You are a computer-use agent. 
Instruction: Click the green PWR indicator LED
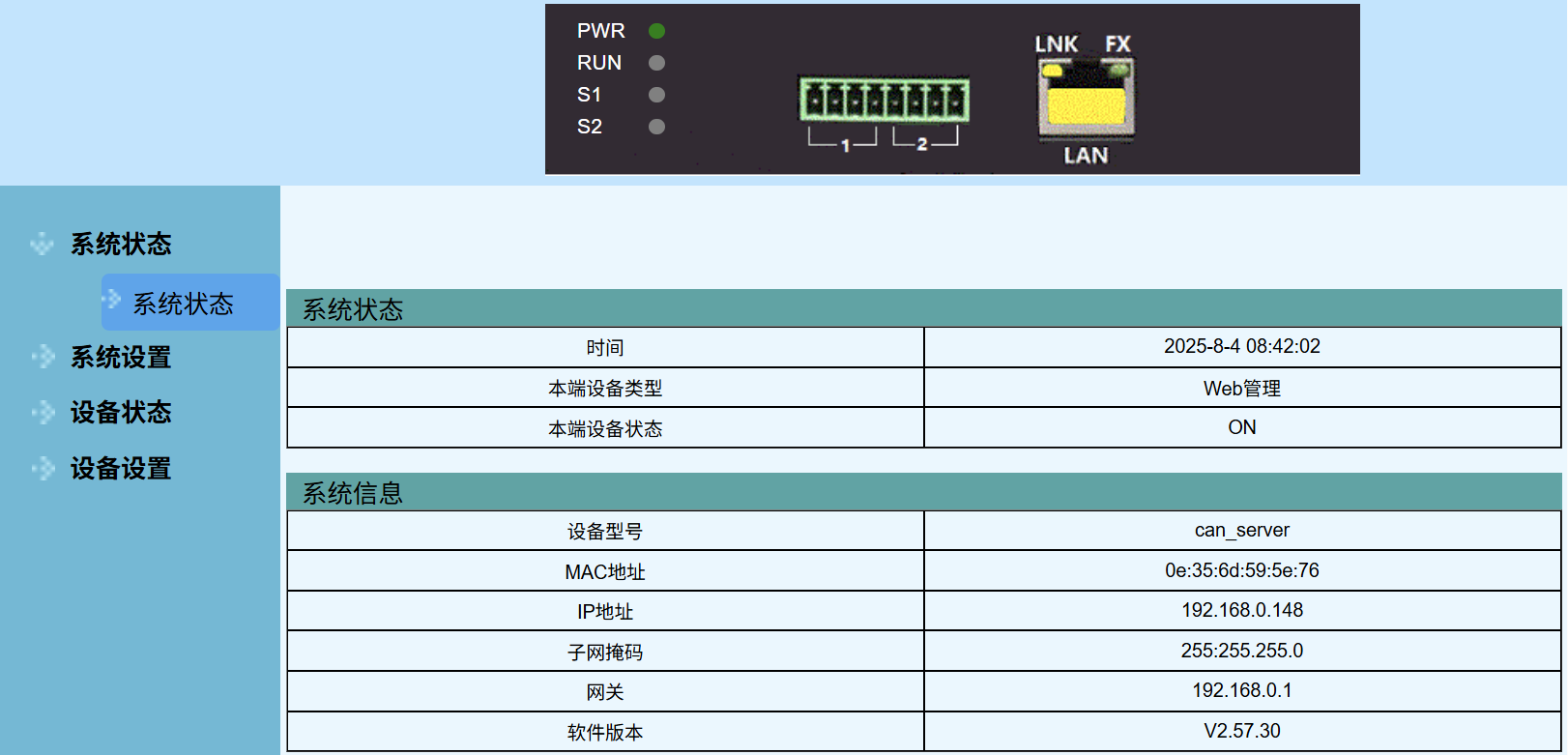(656, 31)
